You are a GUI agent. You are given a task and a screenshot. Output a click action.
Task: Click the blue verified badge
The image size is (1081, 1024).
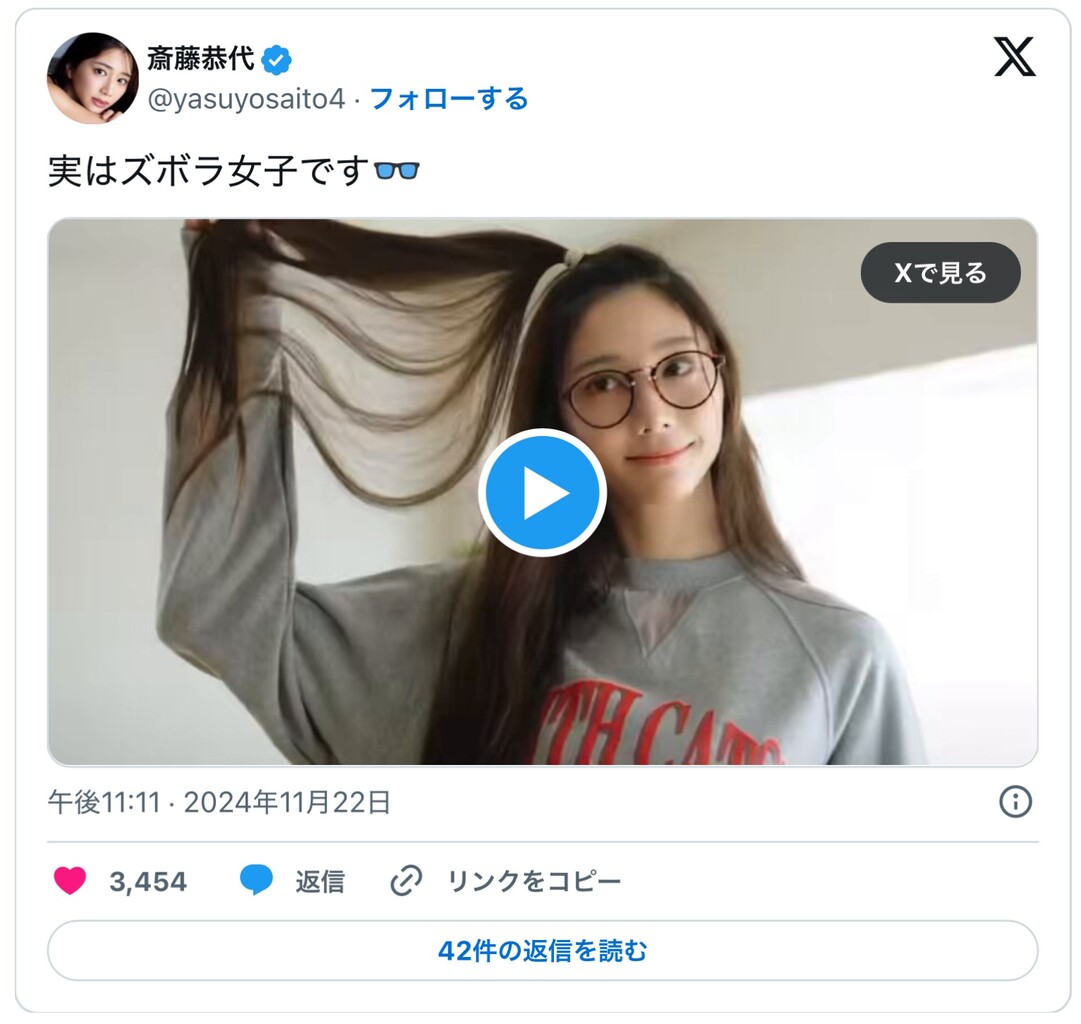pyautogui.click(x=276, y=61)
